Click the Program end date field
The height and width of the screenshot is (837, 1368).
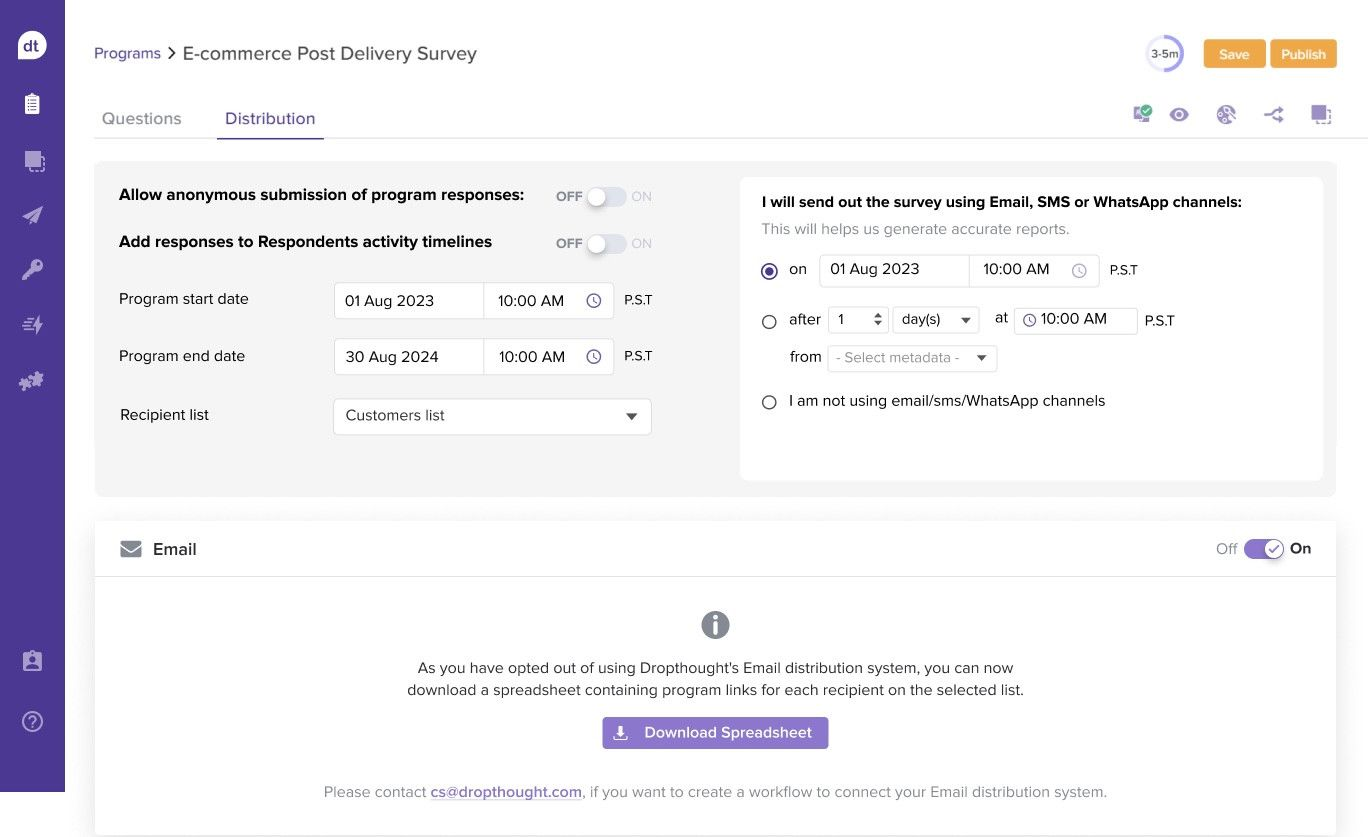(408, 357)
